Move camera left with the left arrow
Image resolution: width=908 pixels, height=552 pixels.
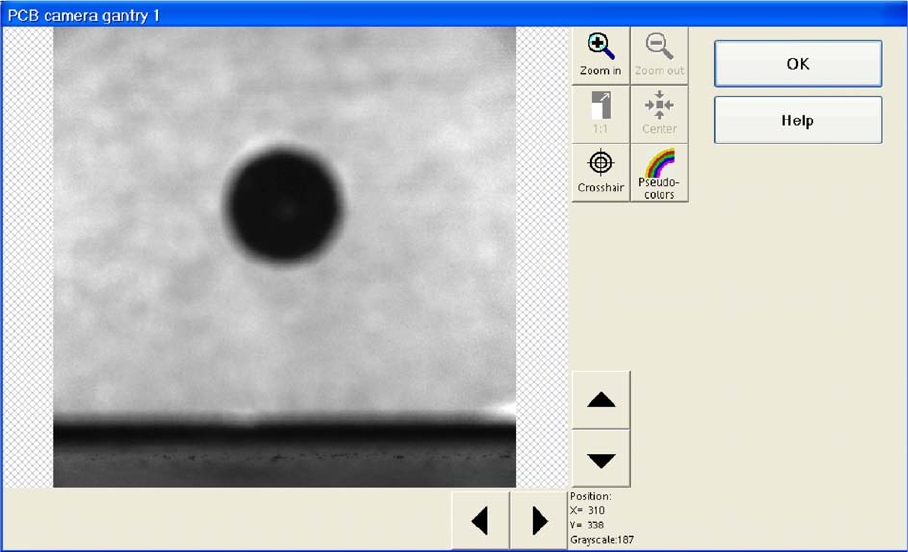480,520
